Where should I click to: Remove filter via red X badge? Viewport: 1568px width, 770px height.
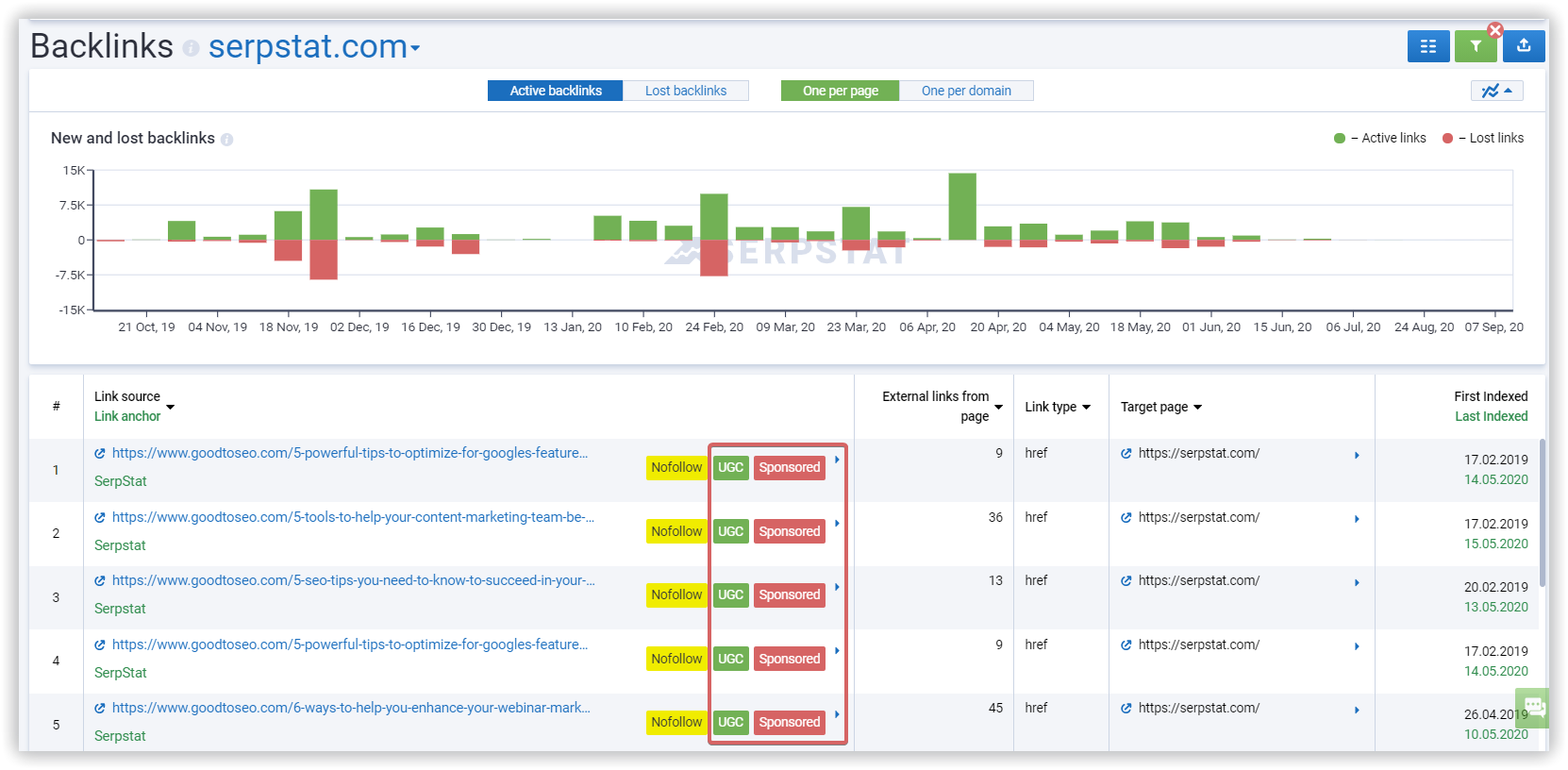1495,30
